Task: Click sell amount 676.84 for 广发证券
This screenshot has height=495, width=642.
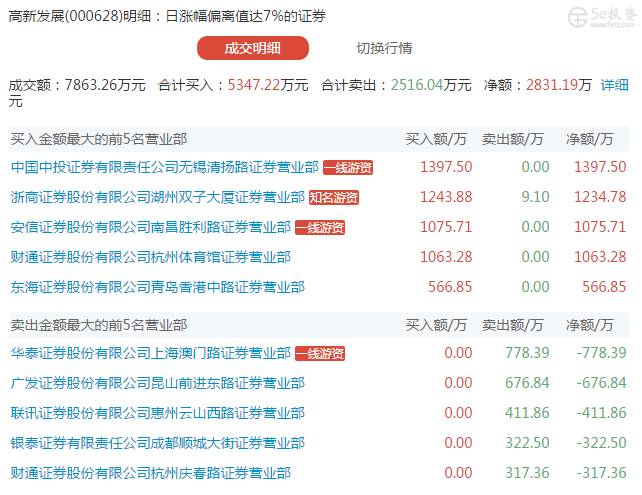Action: [527, 383]
